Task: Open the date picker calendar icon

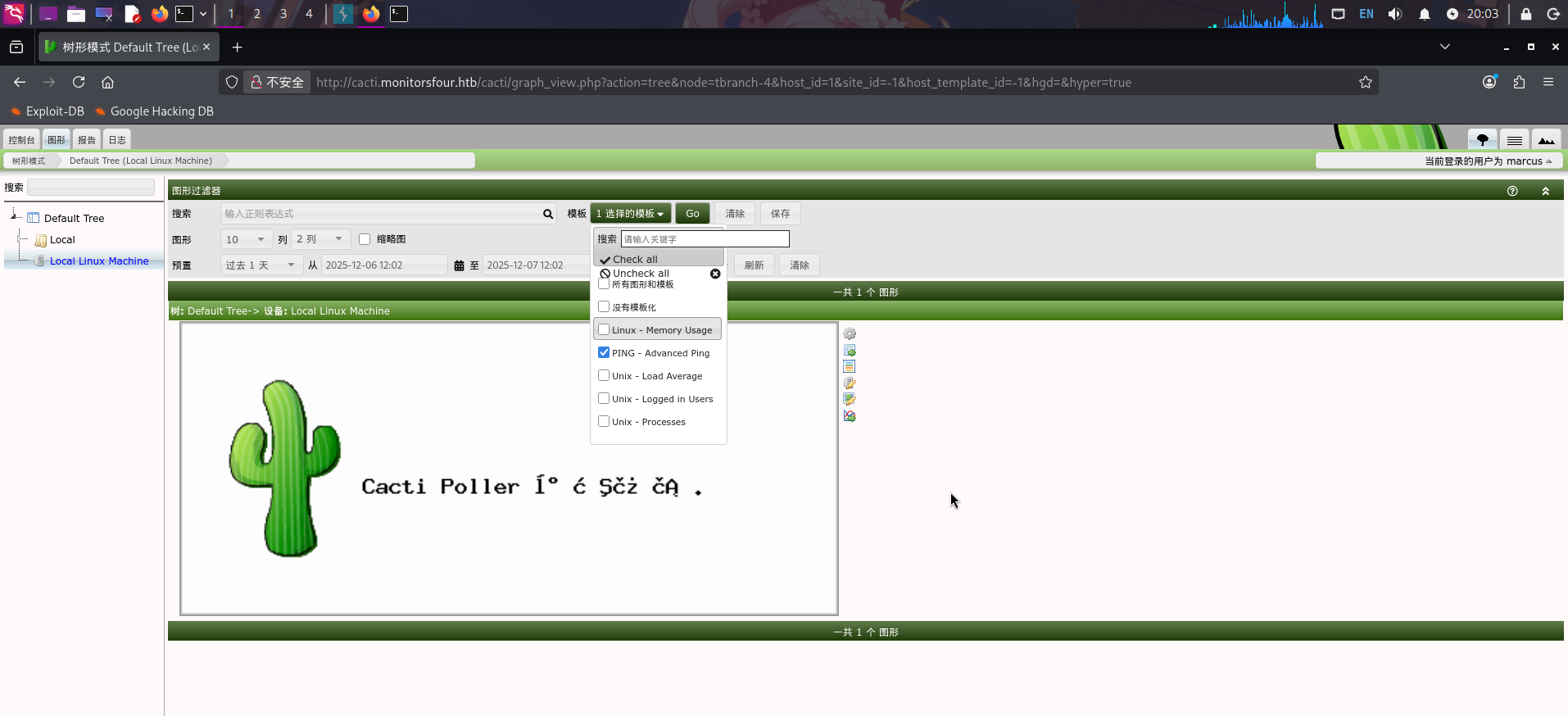Action: [459, 265]
